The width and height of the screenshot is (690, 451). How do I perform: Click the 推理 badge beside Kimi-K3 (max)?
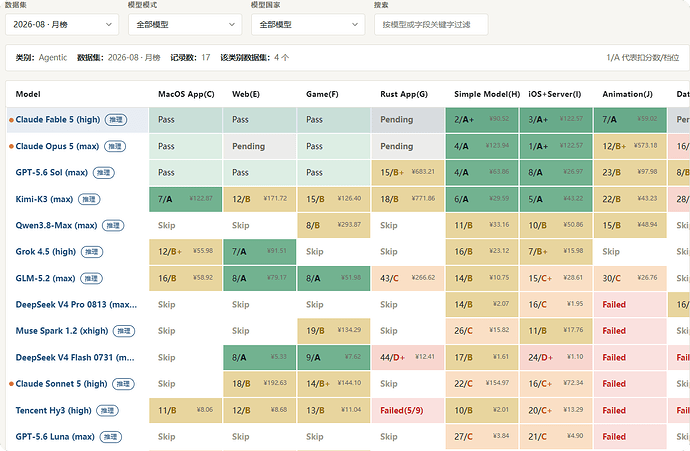[89, 199]
